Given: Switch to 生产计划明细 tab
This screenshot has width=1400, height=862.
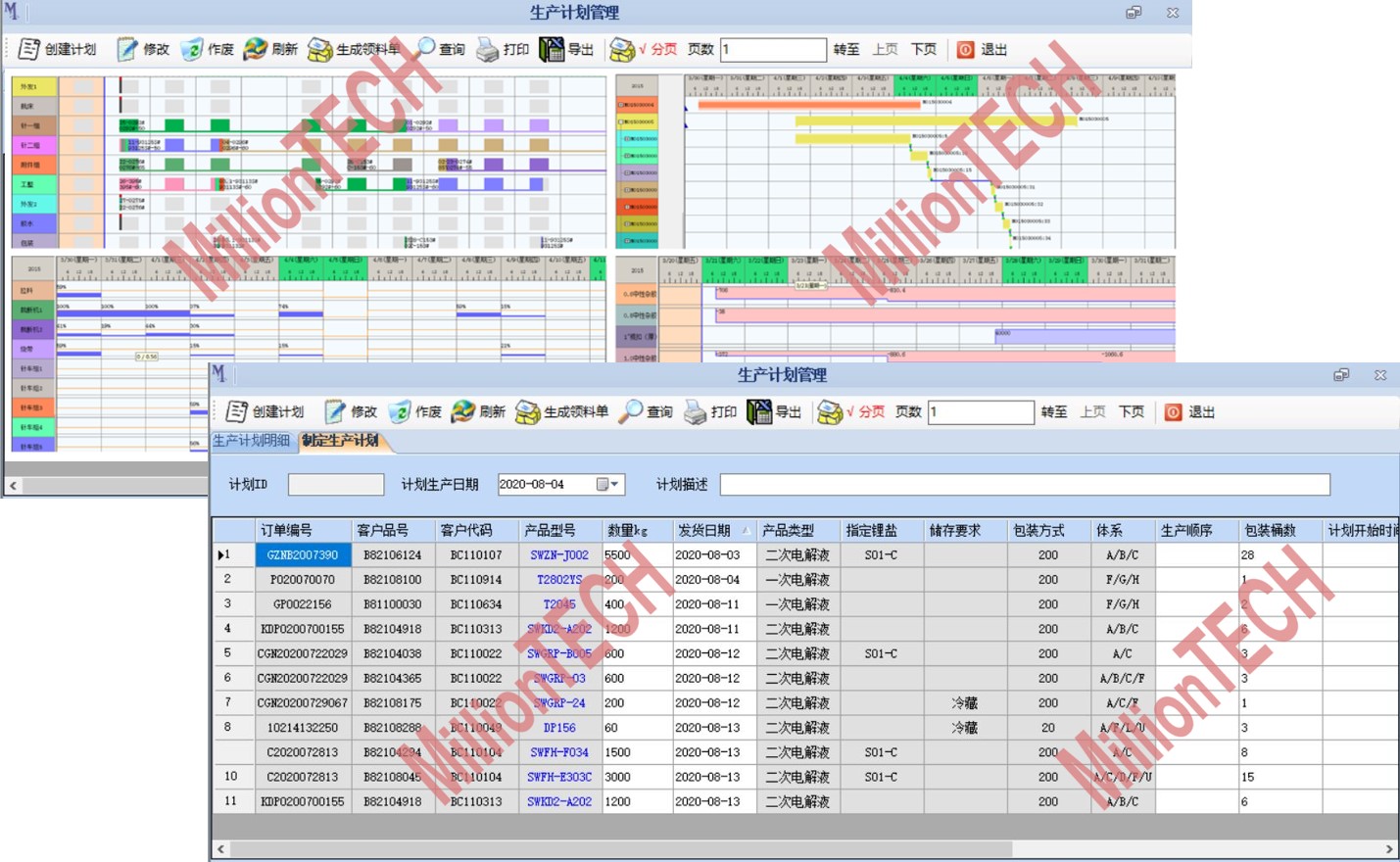Looking at the screenshot, I should (x=252, y=441).
